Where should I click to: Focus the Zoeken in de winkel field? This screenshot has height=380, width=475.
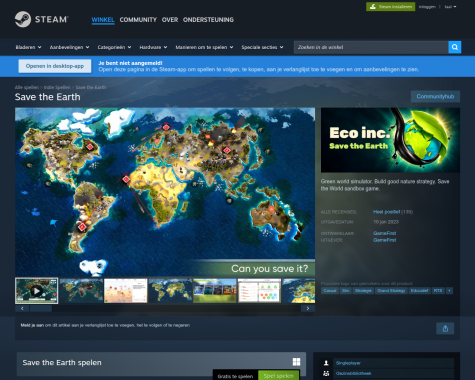pyautogui.click(x=371, y=47)
